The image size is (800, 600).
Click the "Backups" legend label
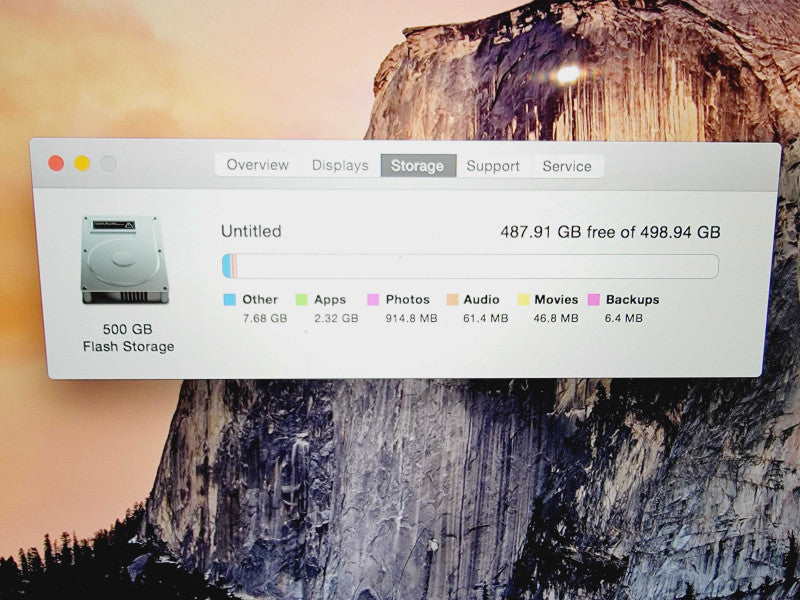point(633,299)
